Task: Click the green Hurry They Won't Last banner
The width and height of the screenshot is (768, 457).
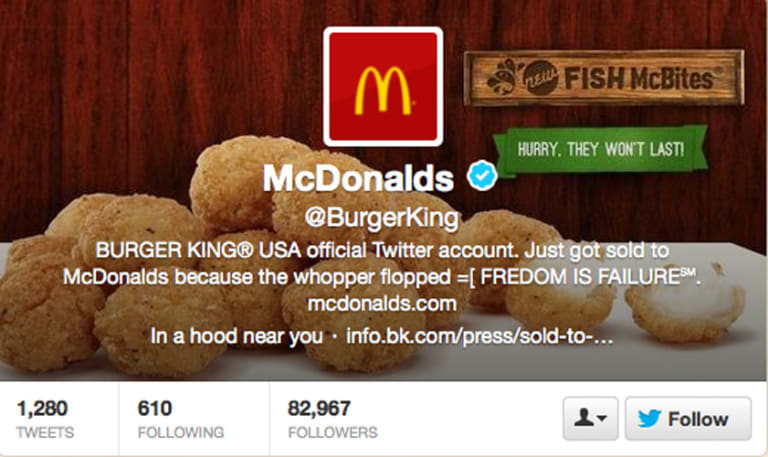Action: pyautogui.click(x=600, y=149)
